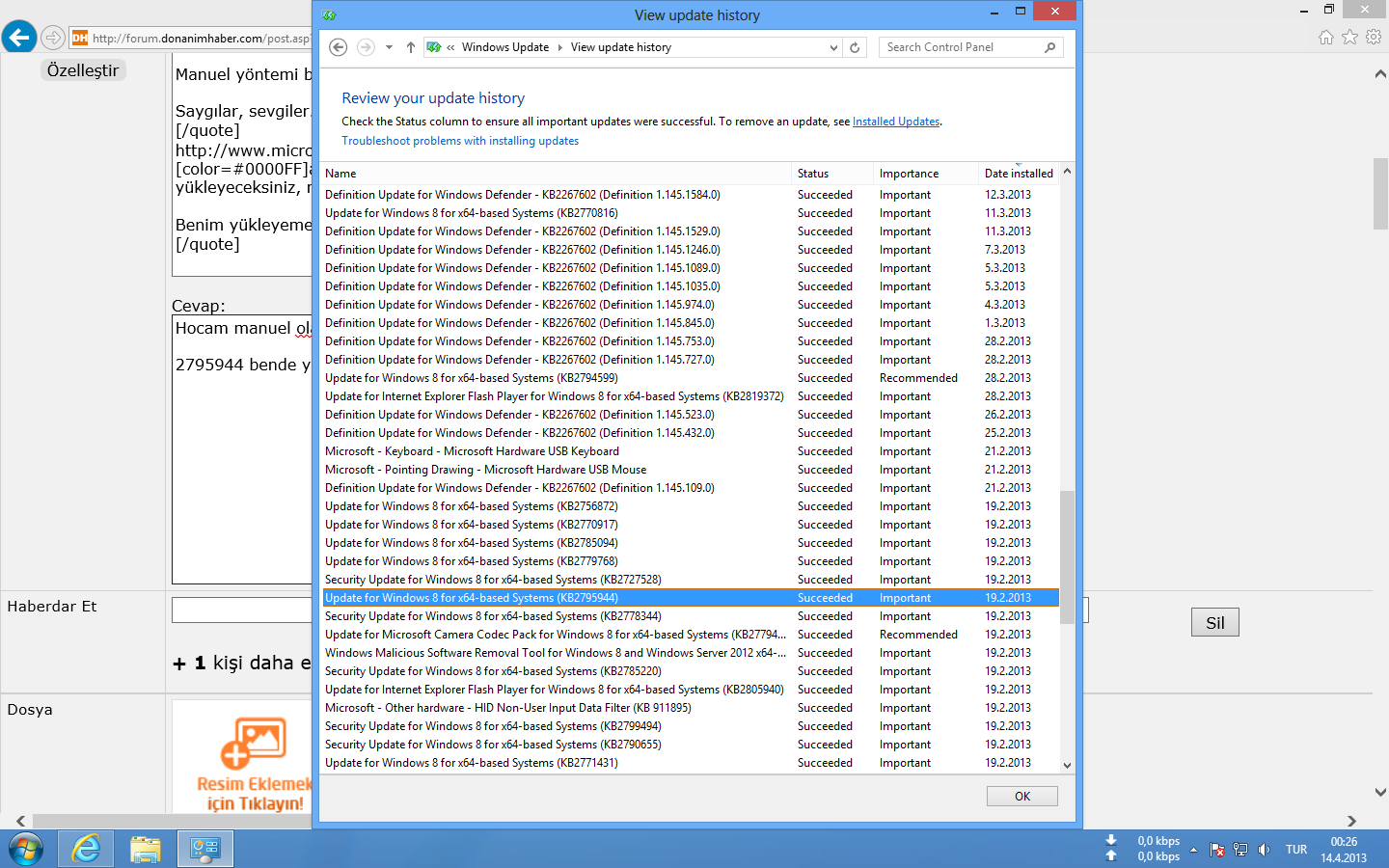Show hidden tray icons arrow
The width and height of the screenshot is (1389, 868).
click(1194, 850)
